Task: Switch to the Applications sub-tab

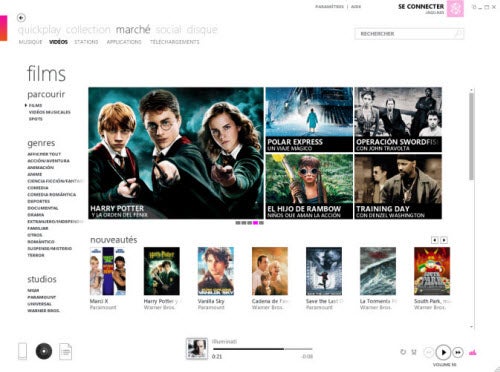Action: 124,42
